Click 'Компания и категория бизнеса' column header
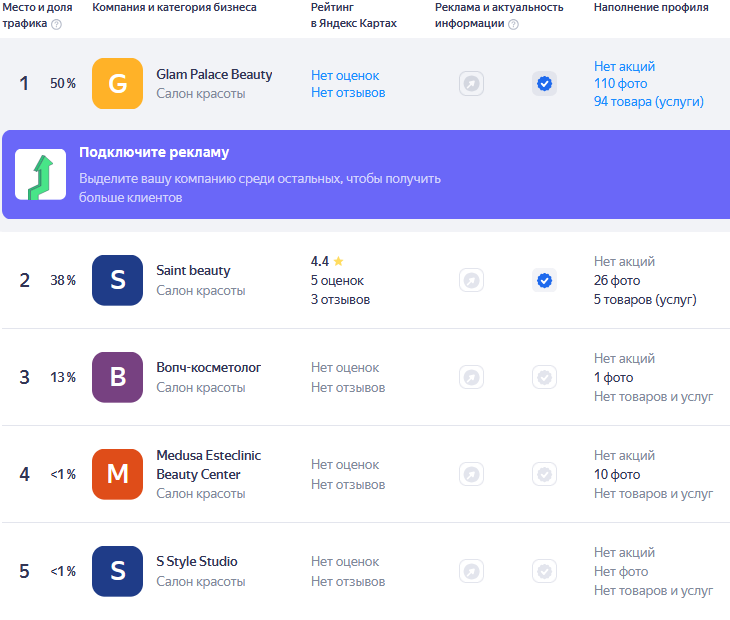 click(x=174, y=7)
